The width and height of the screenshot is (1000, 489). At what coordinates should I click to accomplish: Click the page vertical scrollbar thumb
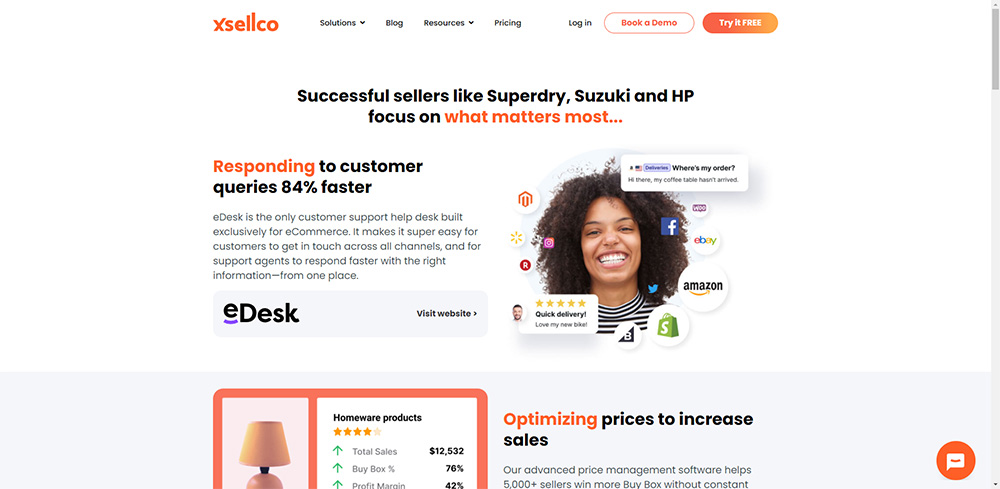click(x=995, y=49)
